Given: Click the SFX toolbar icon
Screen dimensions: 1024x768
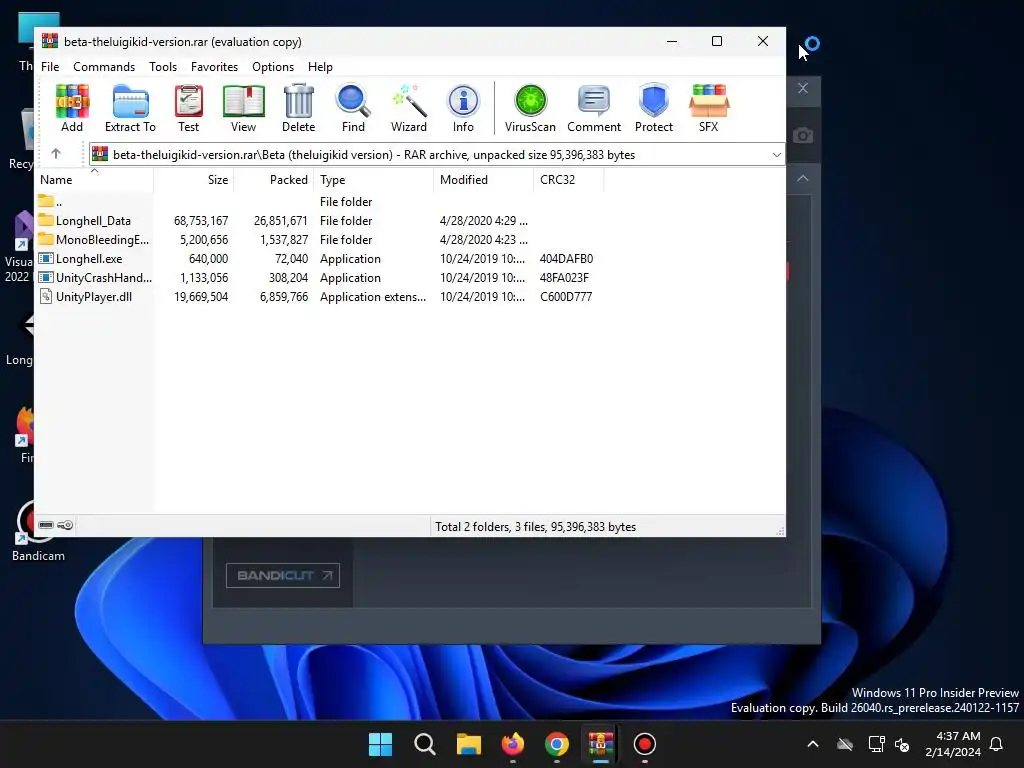Looking at the screenshot, I should (x=709, y=108).
